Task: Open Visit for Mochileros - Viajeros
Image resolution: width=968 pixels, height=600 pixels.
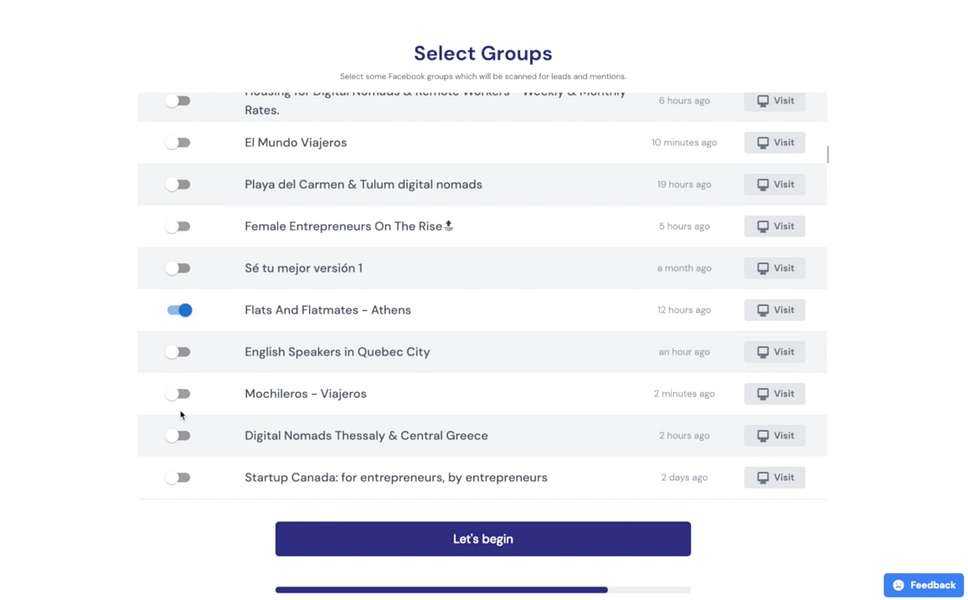Action: click(774, 394)
